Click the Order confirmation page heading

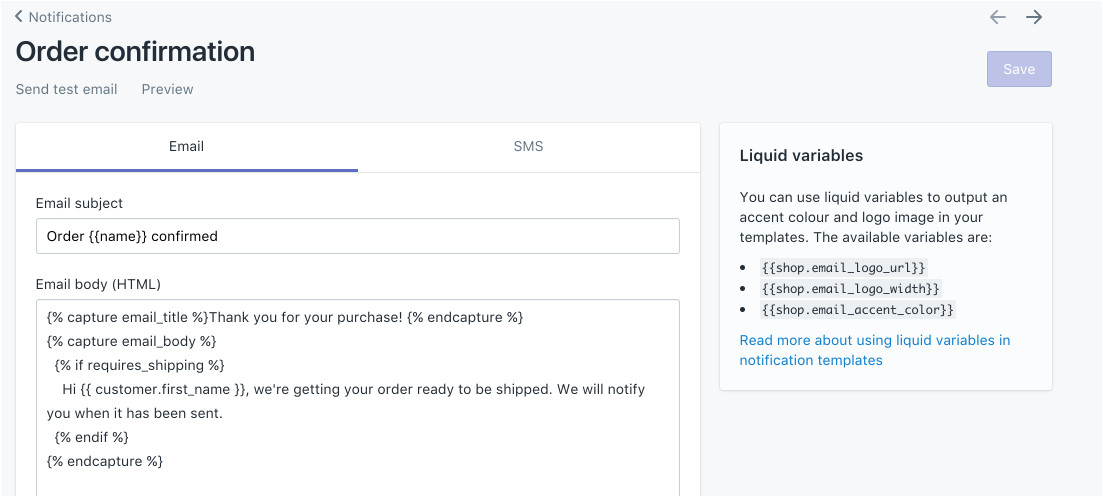click(135, 51)
